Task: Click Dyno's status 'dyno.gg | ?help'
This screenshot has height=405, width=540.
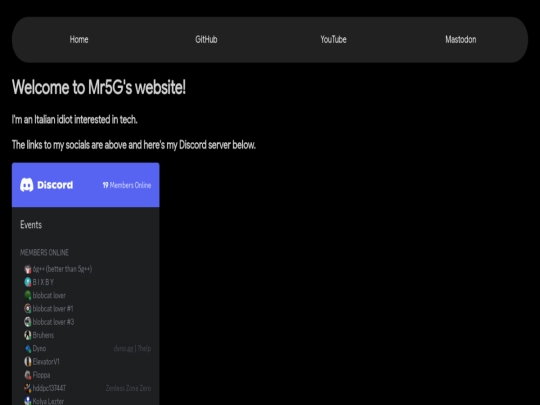Action: click(132, 349)
